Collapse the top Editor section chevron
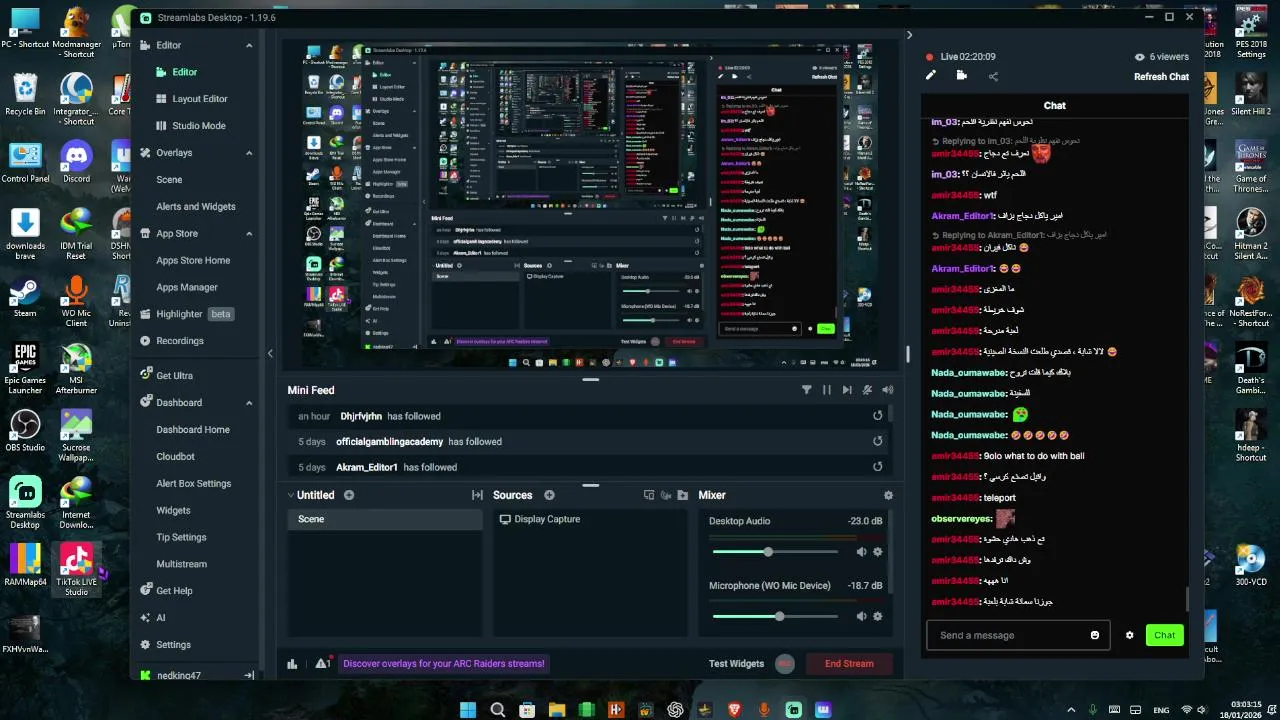 point(249,45)
